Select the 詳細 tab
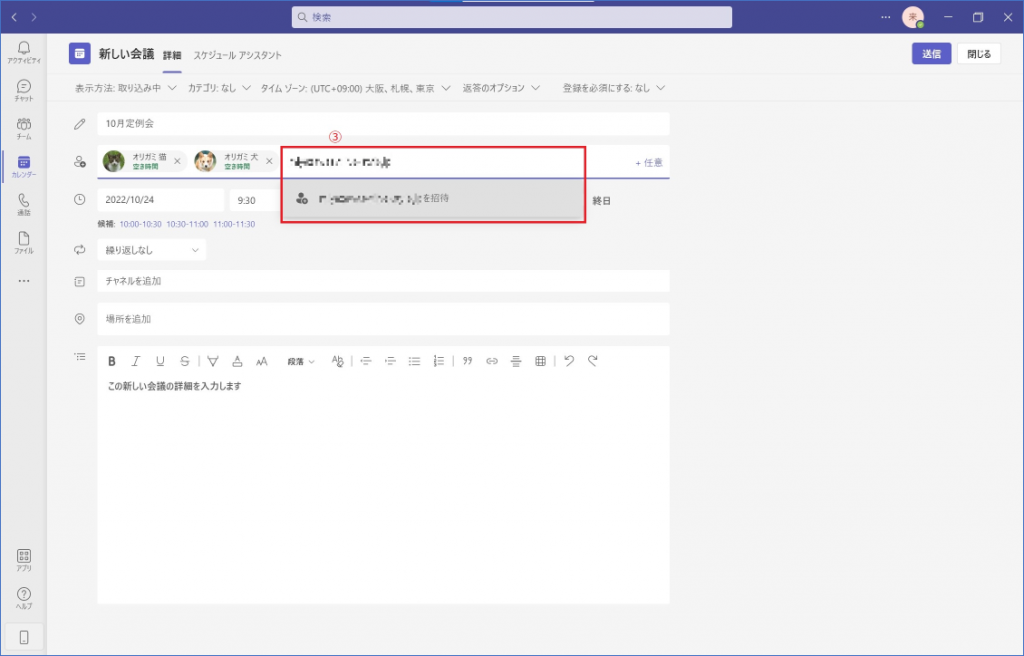Viewport: 1024px width, 656px height. click(172, 55)
